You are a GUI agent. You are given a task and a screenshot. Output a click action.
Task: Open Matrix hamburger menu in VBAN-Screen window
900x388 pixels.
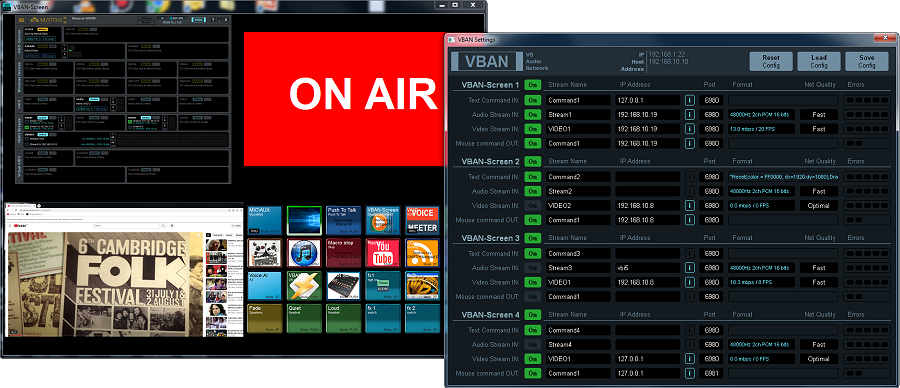click(21, 20)
